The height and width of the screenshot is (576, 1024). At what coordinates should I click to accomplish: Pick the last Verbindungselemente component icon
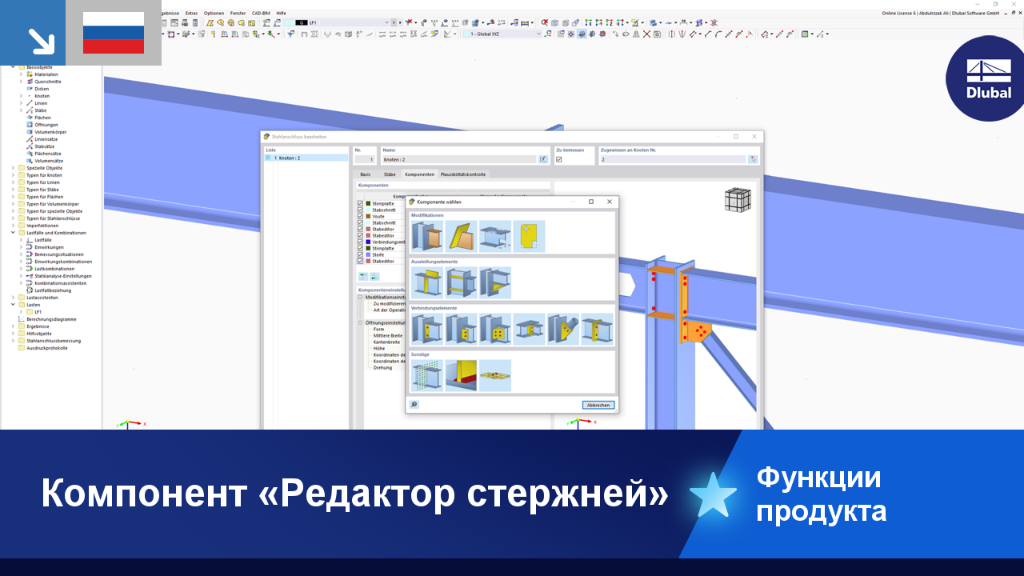(x=597, y=329)
